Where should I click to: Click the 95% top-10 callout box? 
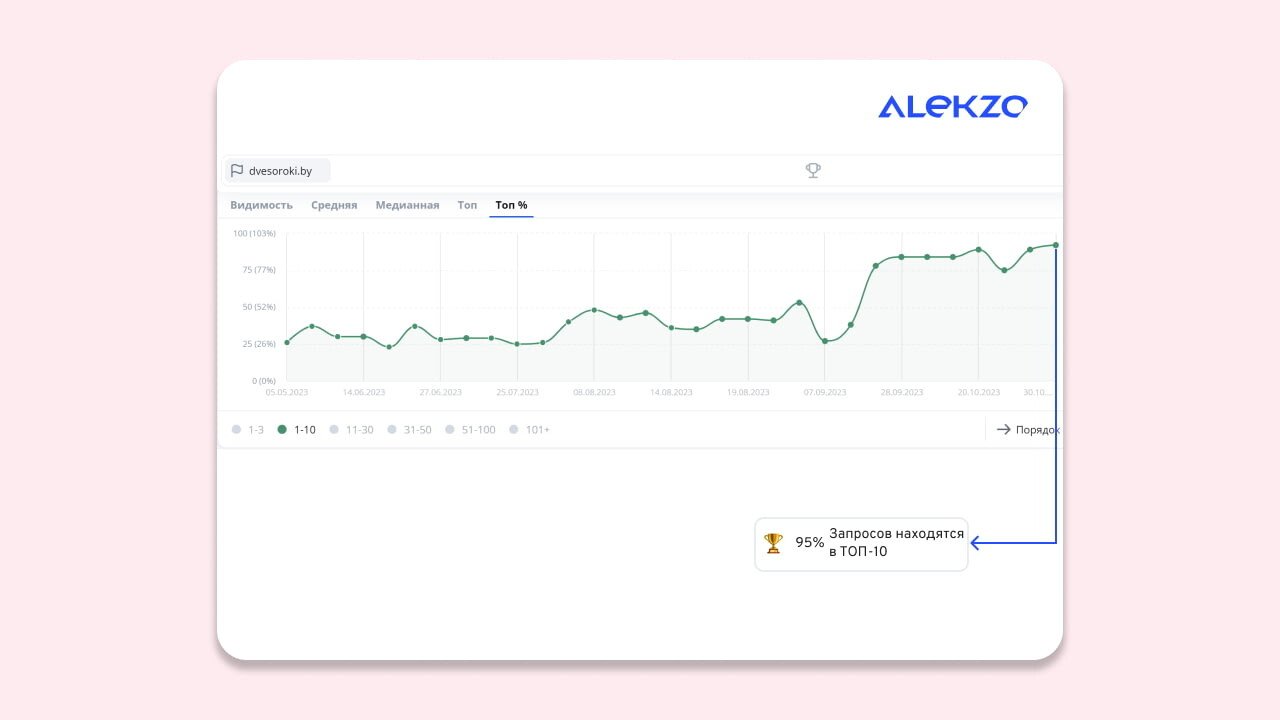click(x=861, y=544)
